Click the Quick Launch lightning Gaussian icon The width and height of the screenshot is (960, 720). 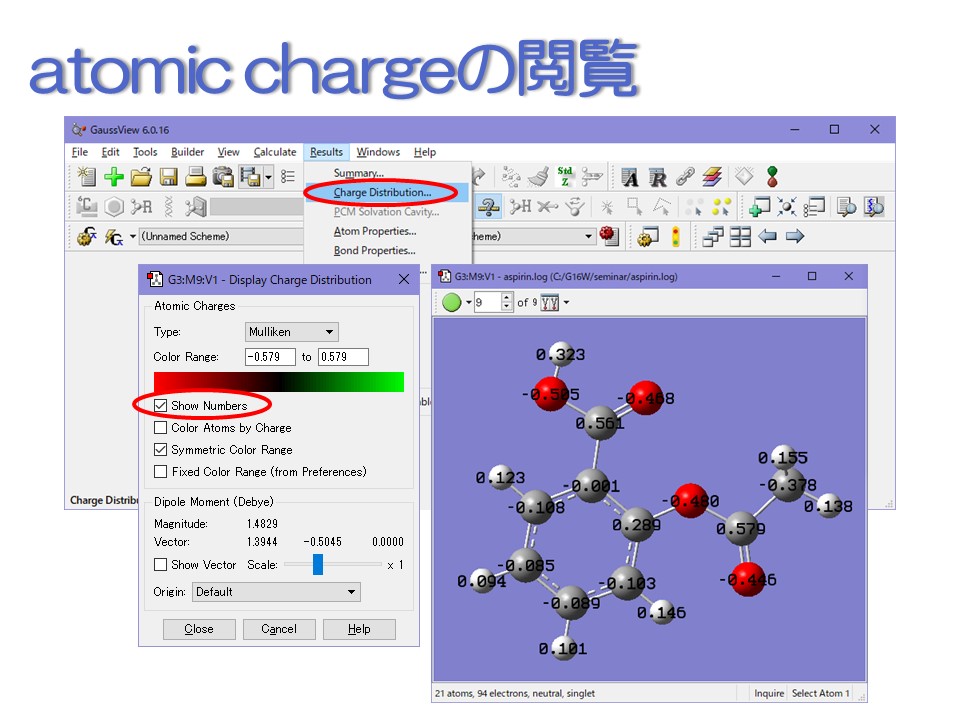[x=114, y=236]
